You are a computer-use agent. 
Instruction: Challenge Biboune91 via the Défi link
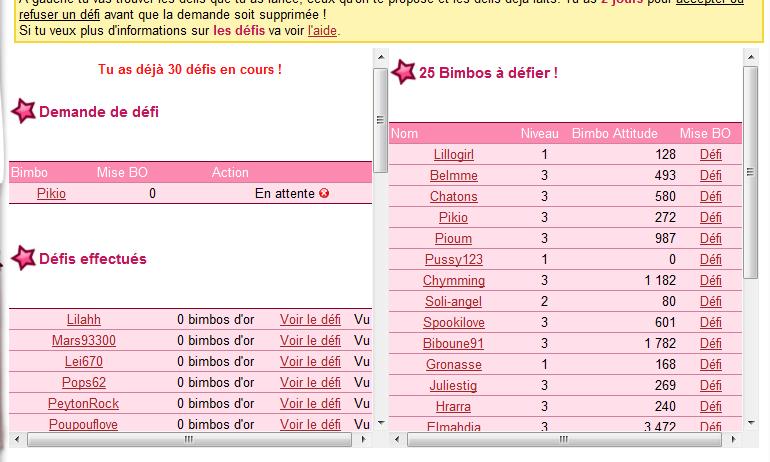tap(711, 344)
